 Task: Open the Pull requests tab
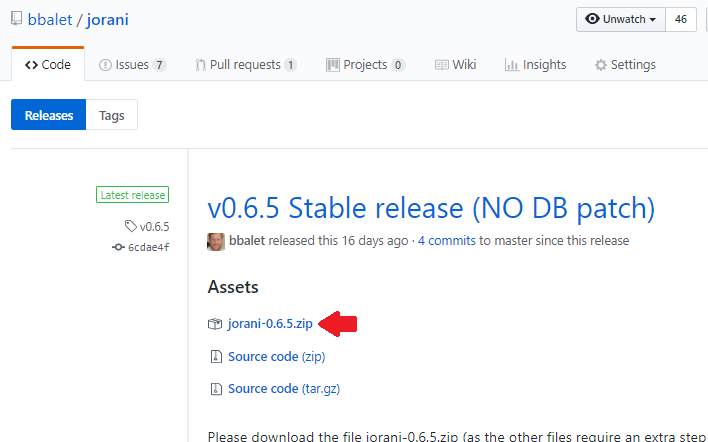pyautogui.click(x=246, y=65)
